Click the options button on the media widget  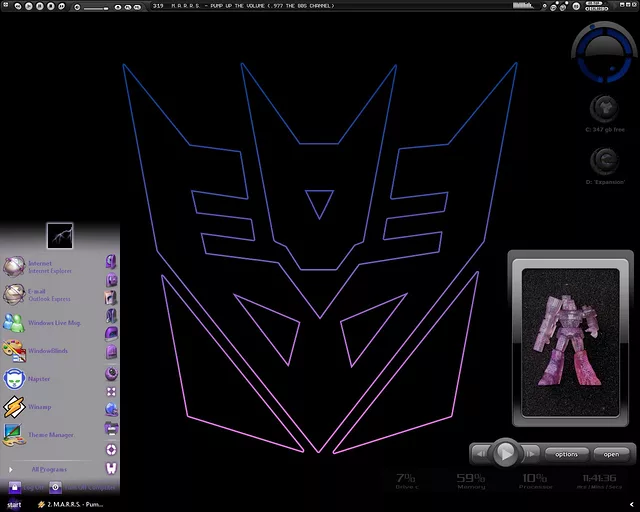(567, 454)
